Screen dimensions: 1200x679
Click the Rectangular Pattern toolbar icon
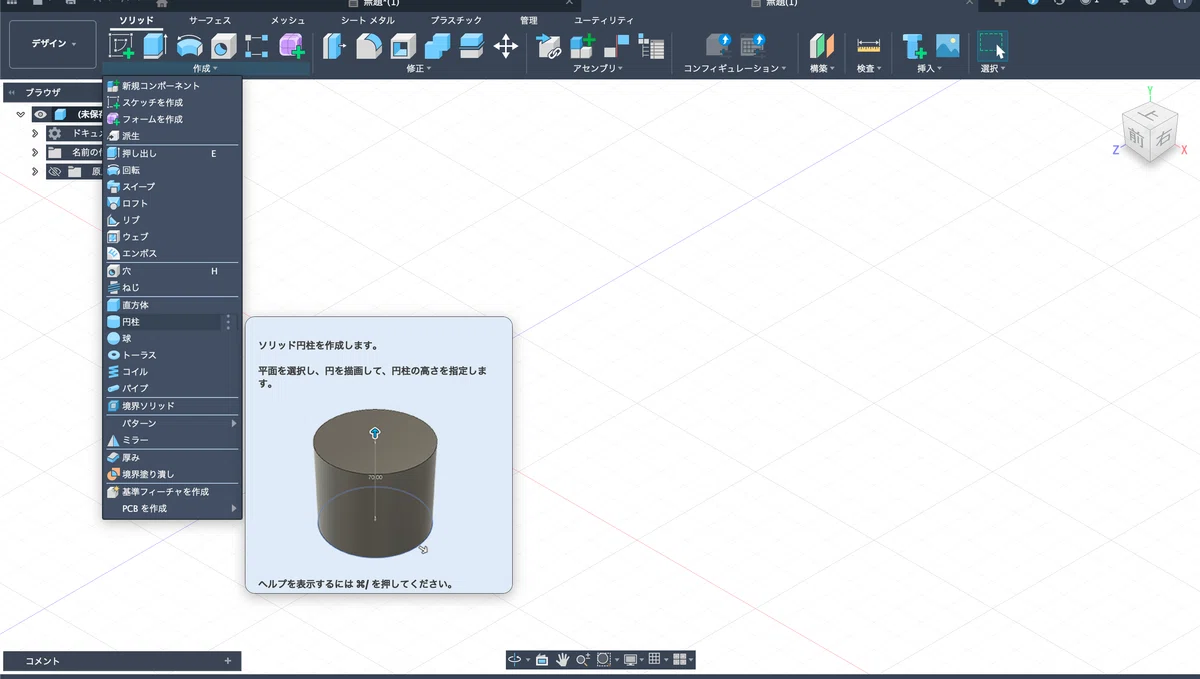(x=257, y=46)
